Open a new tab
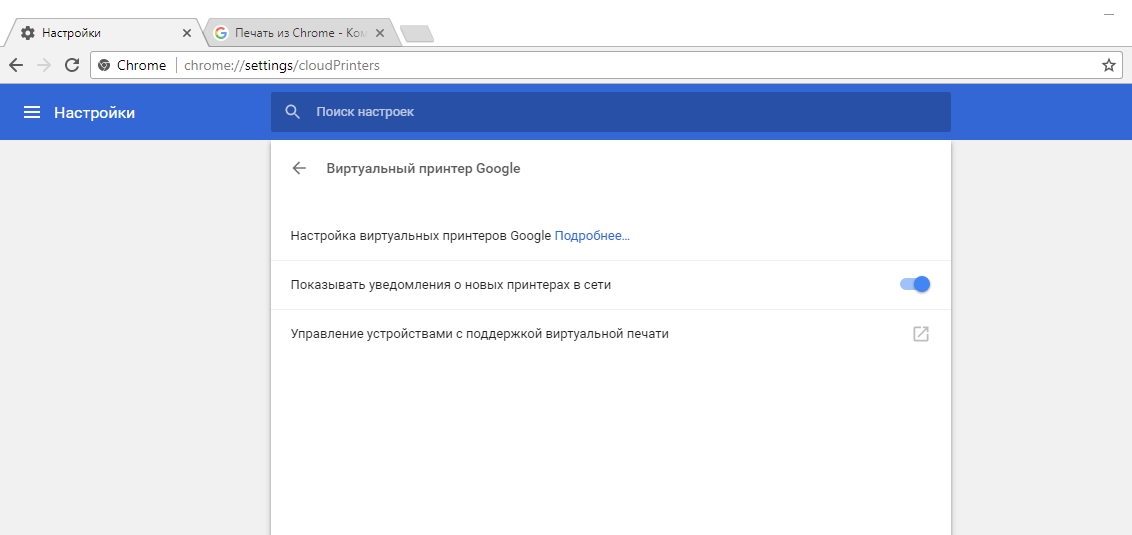 (x=417, y=33)
